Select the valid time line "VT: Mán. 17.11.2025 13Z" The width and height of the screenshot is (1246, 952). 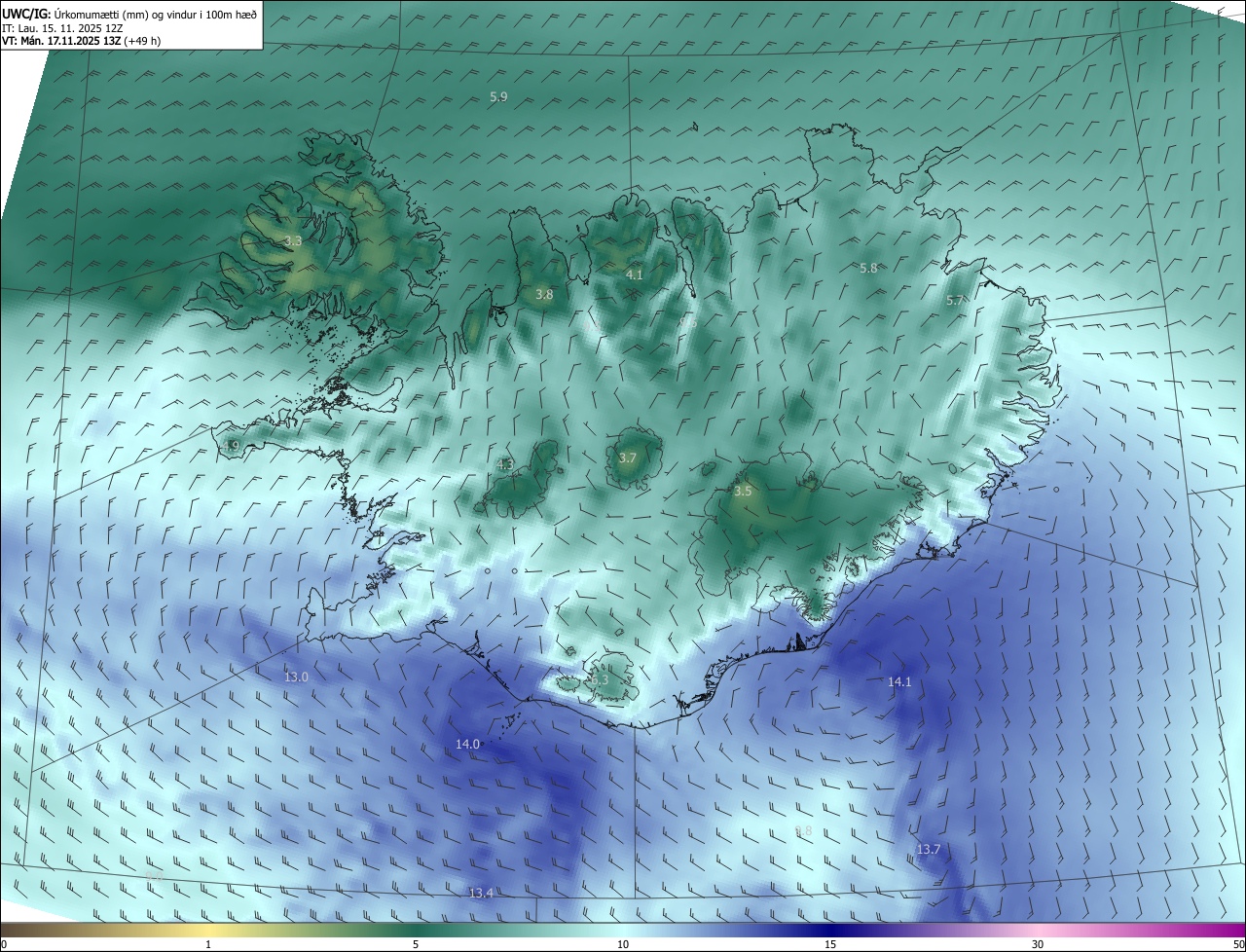[61, 41]
